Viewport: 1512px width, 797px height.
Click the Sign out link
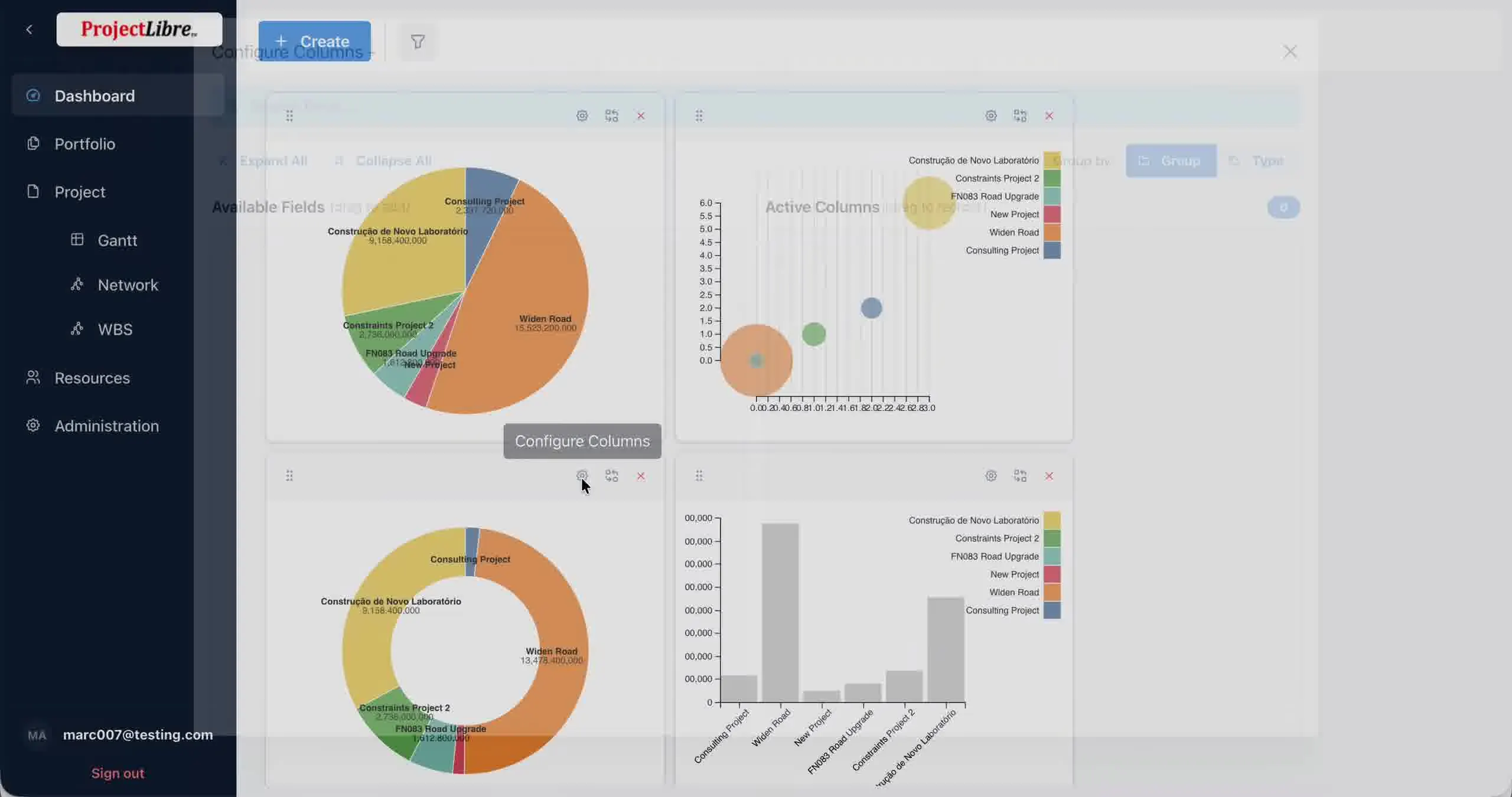click(x=118, y=773)
